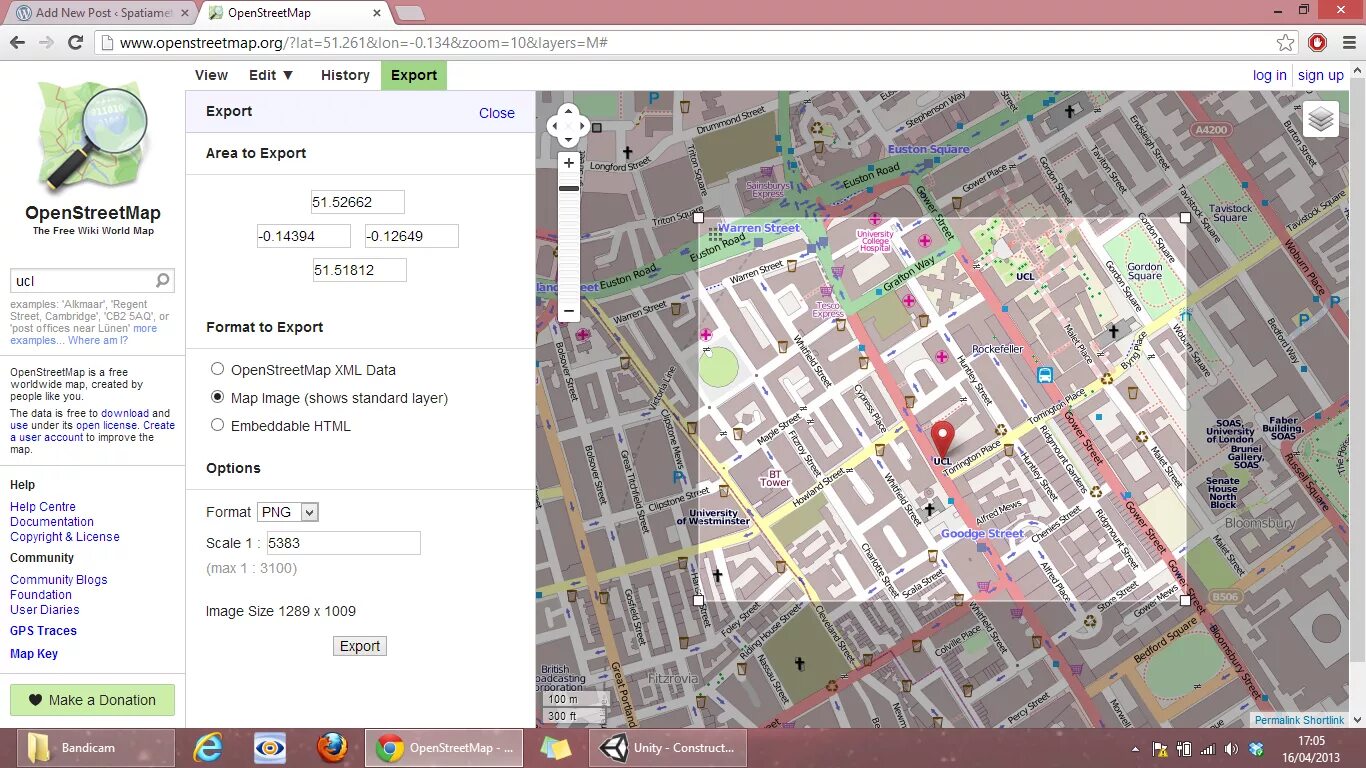Open the Copyright & License link
This screenshot has width=1366, height=768.
pyautogui.click(x=65, y=537)
